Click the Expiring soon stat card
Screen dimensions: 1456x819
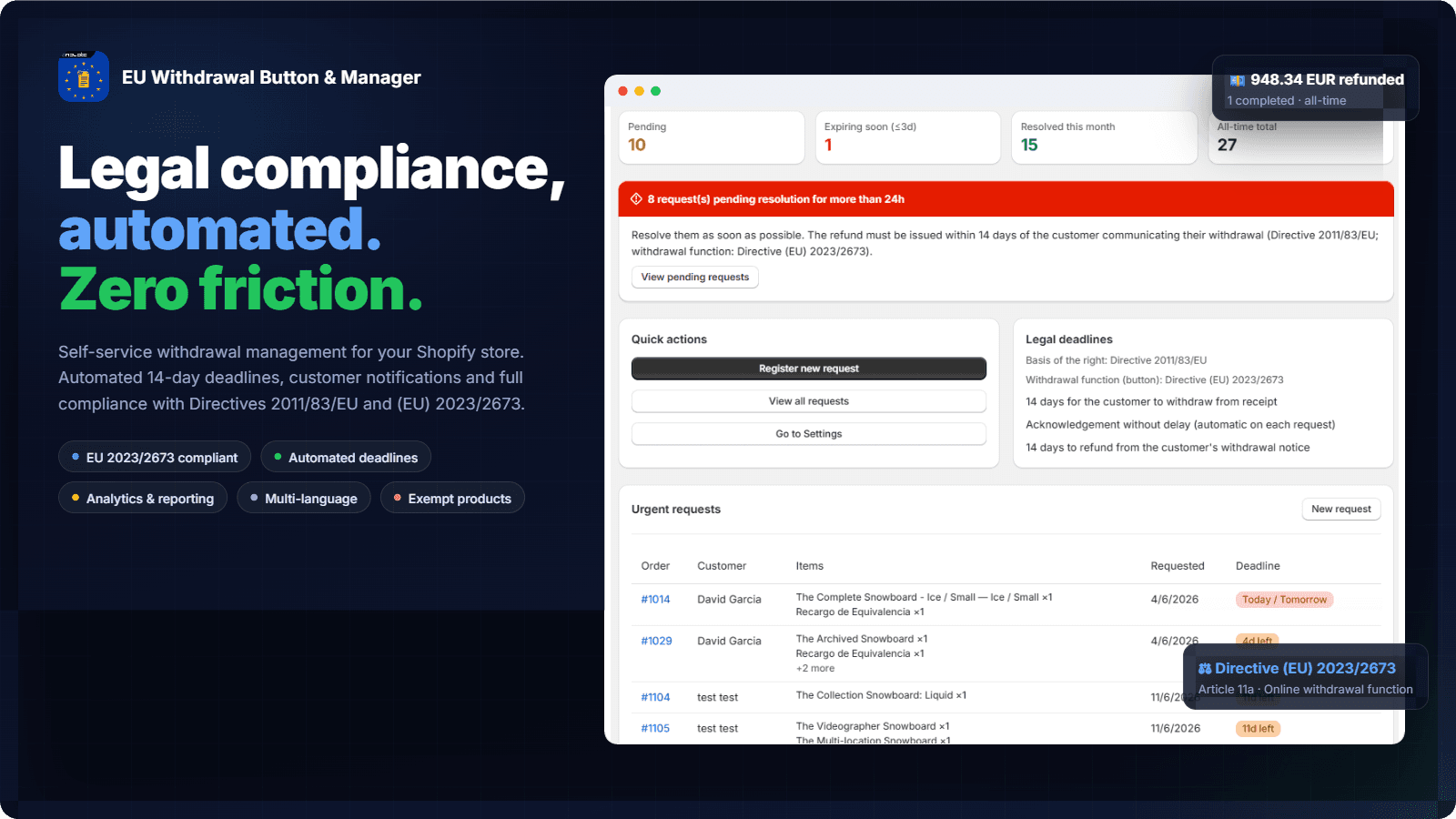[908, 137]
